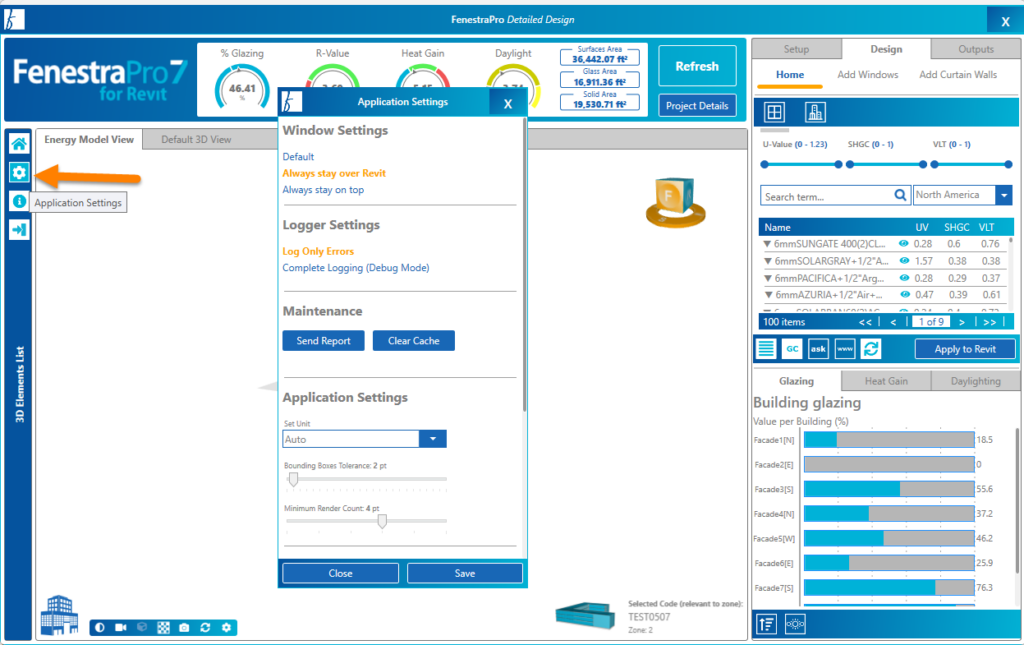The width and height of the screenshot is (1024, 645).
Task: Switch to the Default 3D View tab
Action: [196, 139]
